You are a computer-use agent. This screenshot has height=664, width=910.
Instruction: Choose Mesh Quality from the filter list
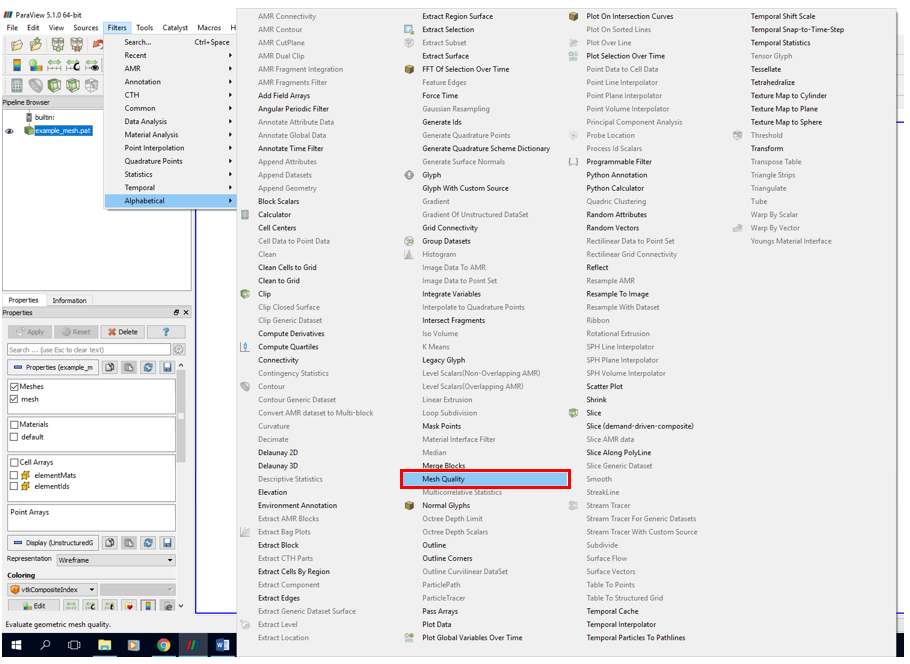(x=485, y=479)
